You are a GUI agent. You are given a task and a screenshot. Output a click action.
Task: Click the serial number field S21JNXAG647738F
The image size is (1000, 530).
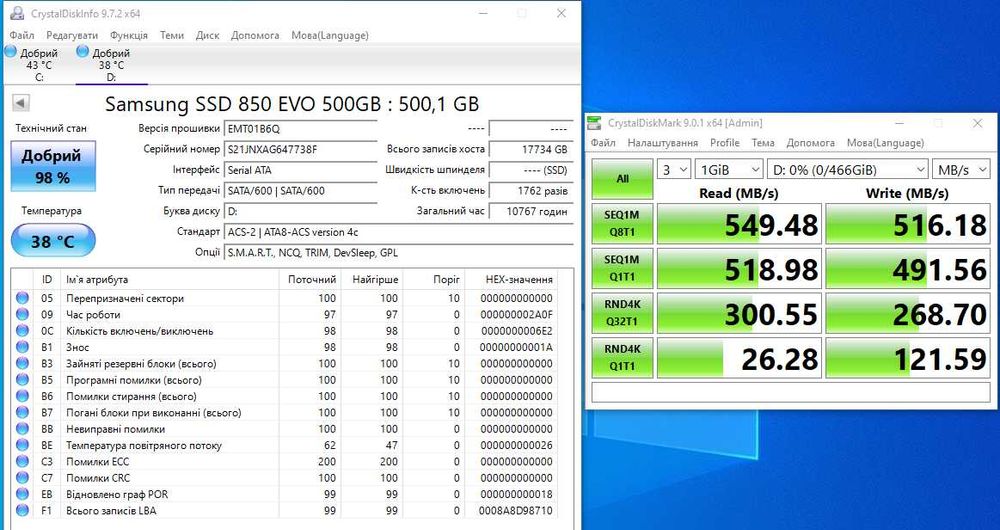click(301, 149)
